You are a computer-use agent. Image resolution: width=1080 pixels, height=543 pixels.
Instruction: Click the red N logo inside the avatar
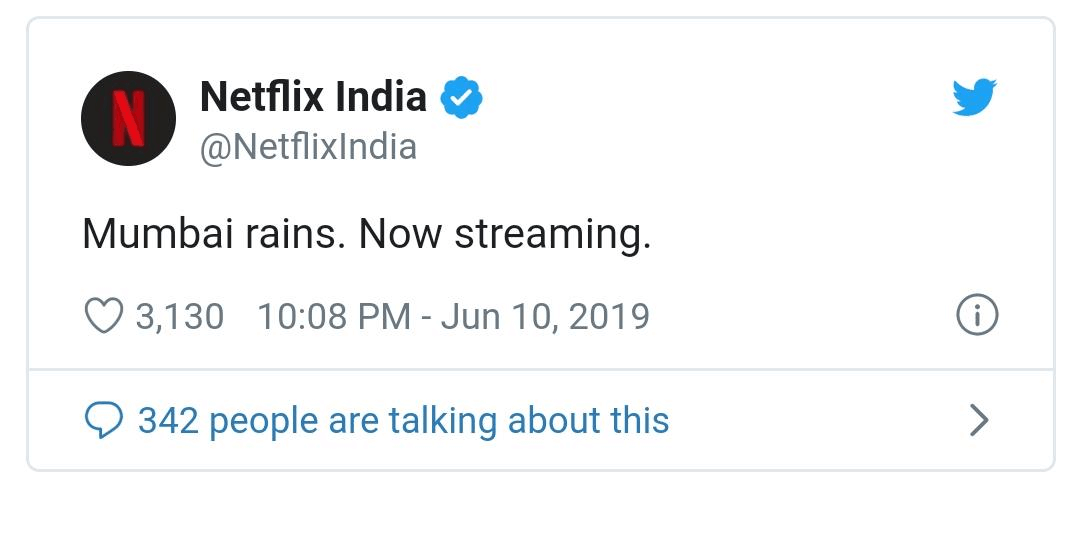tap(128, 119)
